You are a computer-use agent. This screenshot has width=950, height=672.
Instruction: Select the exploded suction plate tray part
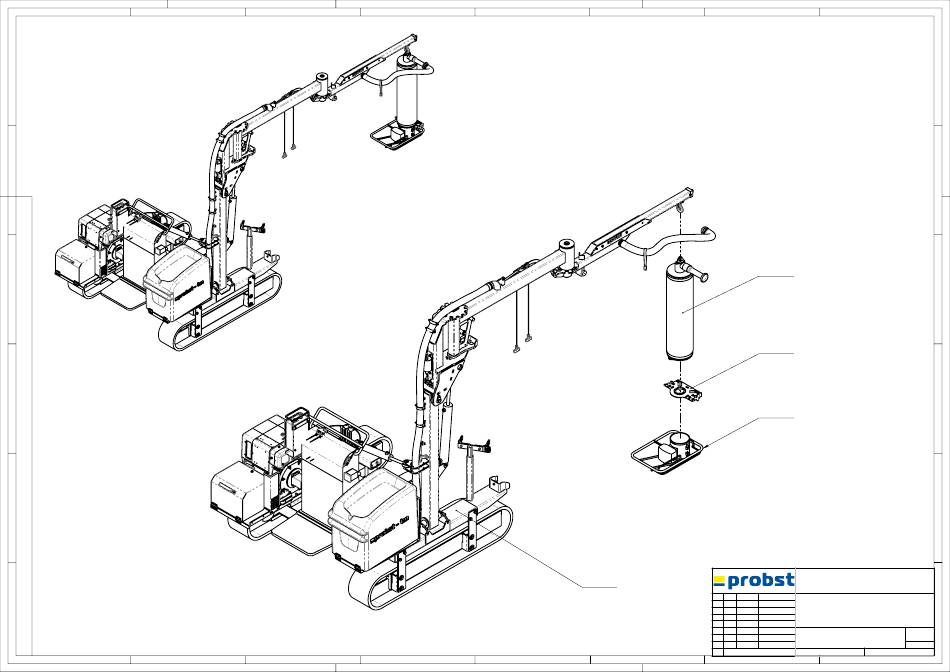pos(668,453)
